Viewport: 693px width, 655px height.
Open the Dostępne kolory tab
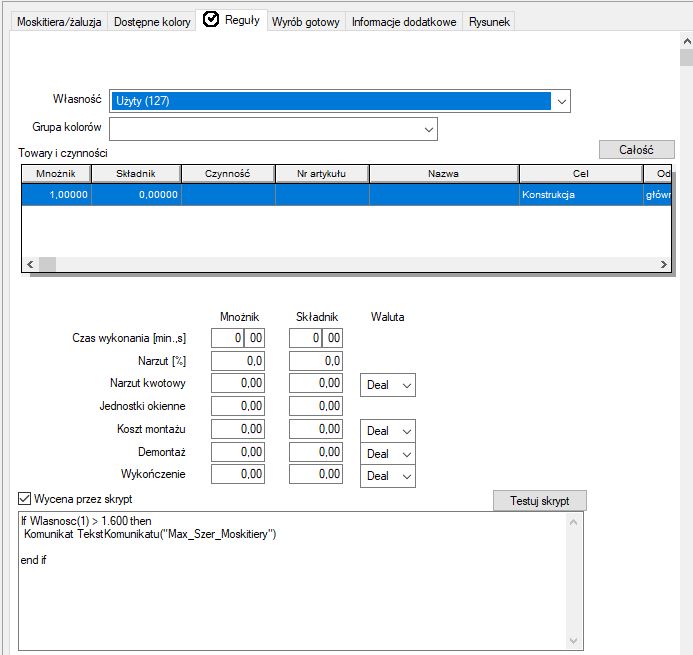point(152,22)
